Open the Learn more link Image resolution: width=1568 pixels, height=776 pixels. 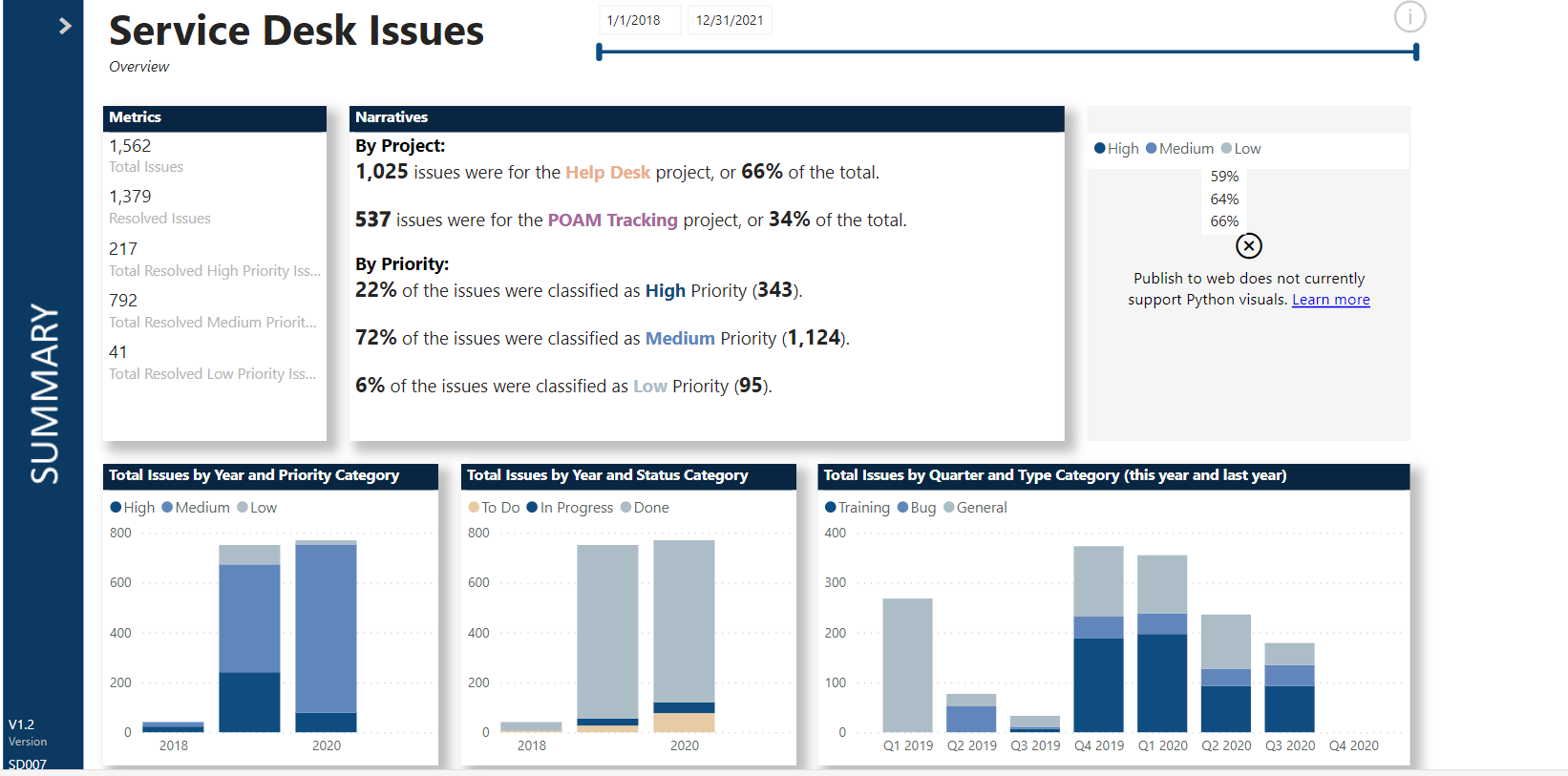1330,300
